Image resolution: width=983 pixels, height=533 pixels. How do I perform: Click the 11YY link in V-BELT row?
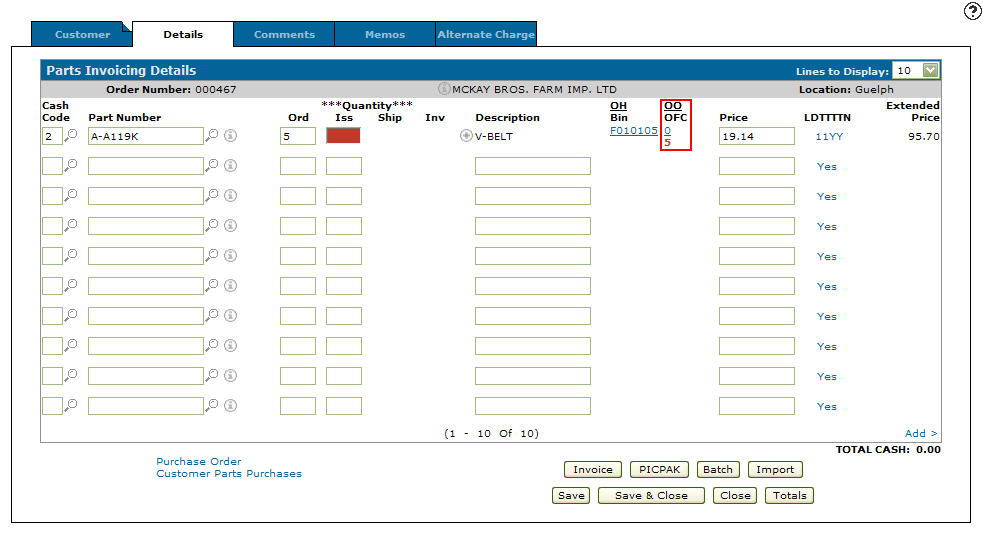[x=829, y=136]
